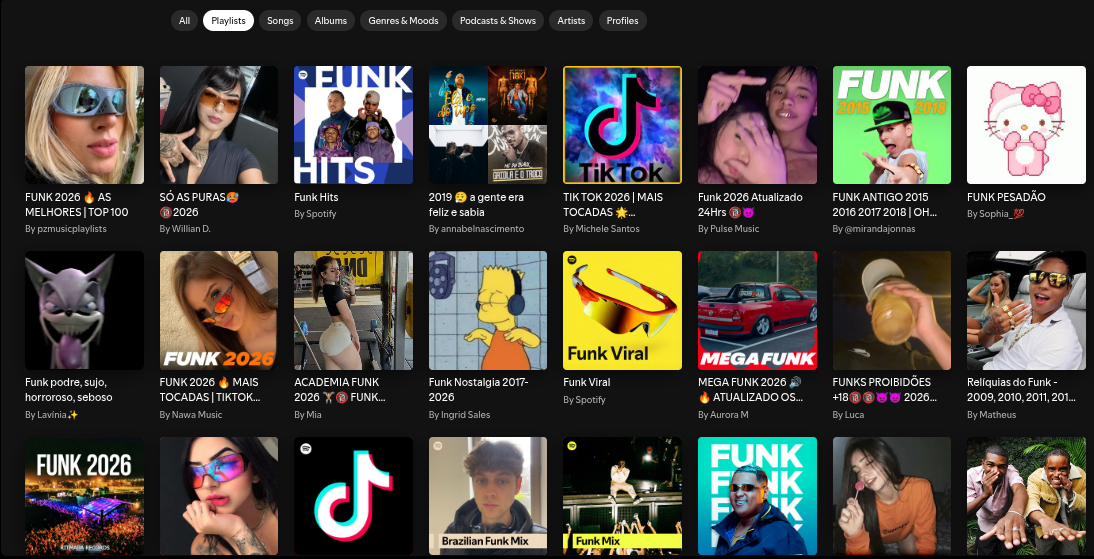Open the black TikTok logo playlist cover
This screenshot has height=559, width=1094.
pos(354,496)
